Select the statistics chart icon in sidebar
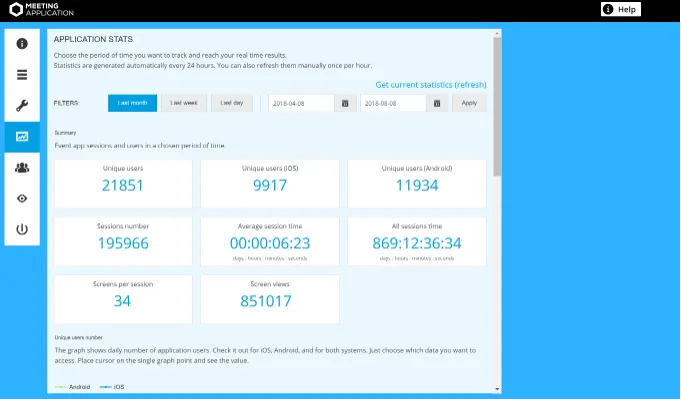This screenshot has height=399, width=681. tap(22, 137)
